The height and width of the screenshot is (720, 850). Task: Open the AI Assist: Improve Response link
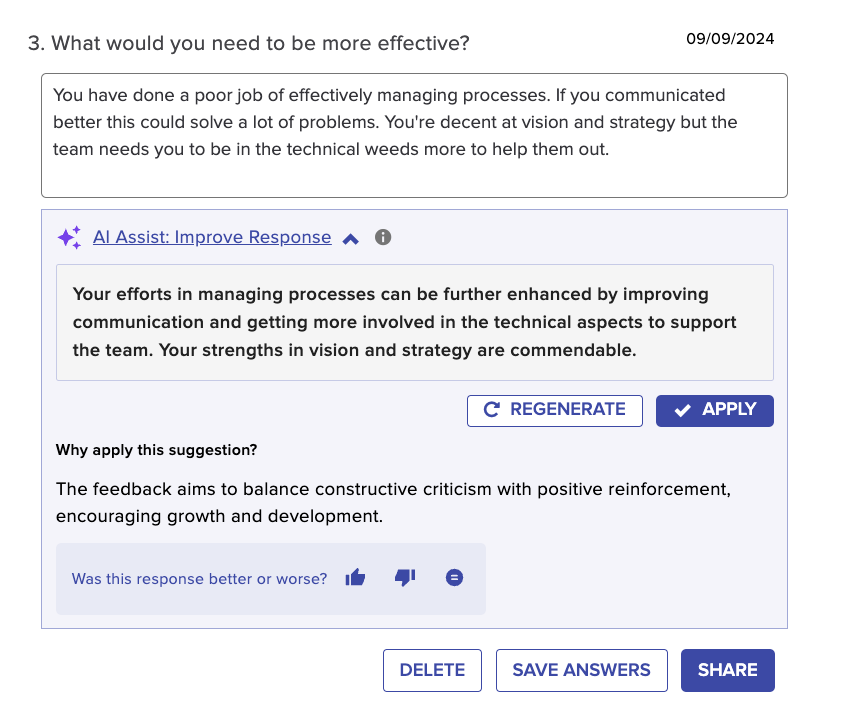(x=212, y=237)
